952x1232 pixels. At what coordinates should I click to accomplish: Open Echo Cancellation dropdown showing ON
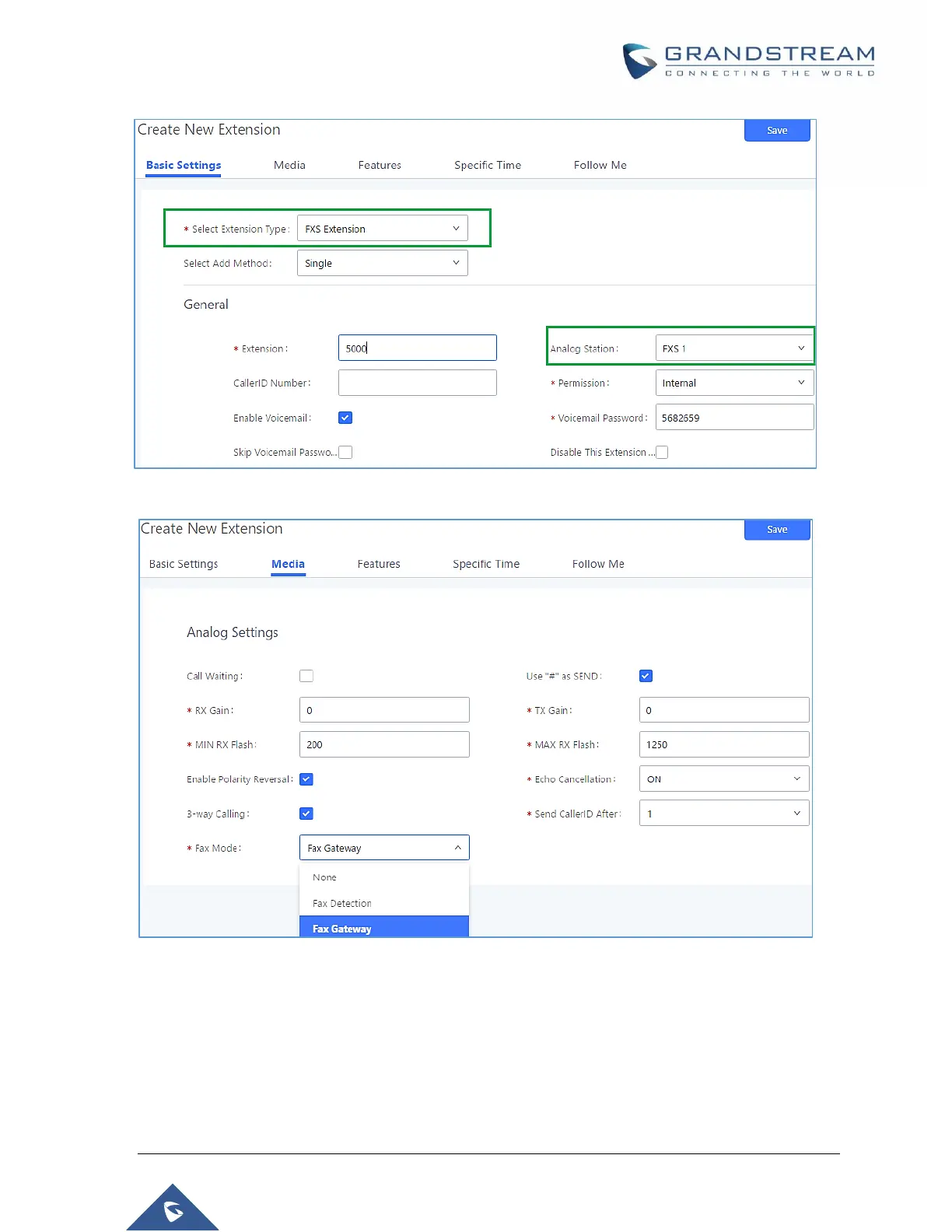coord(724,779)
